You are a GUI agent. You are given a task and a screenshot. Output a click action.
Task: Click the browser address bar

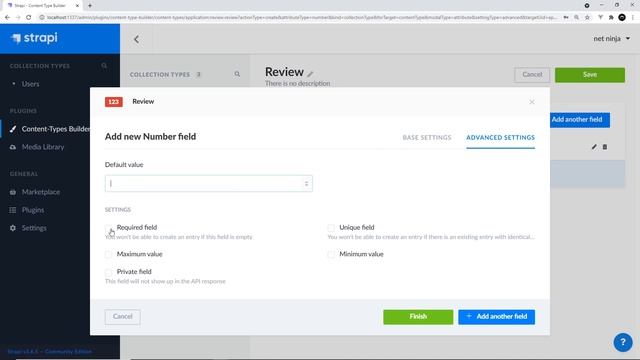tap(302, 18)
